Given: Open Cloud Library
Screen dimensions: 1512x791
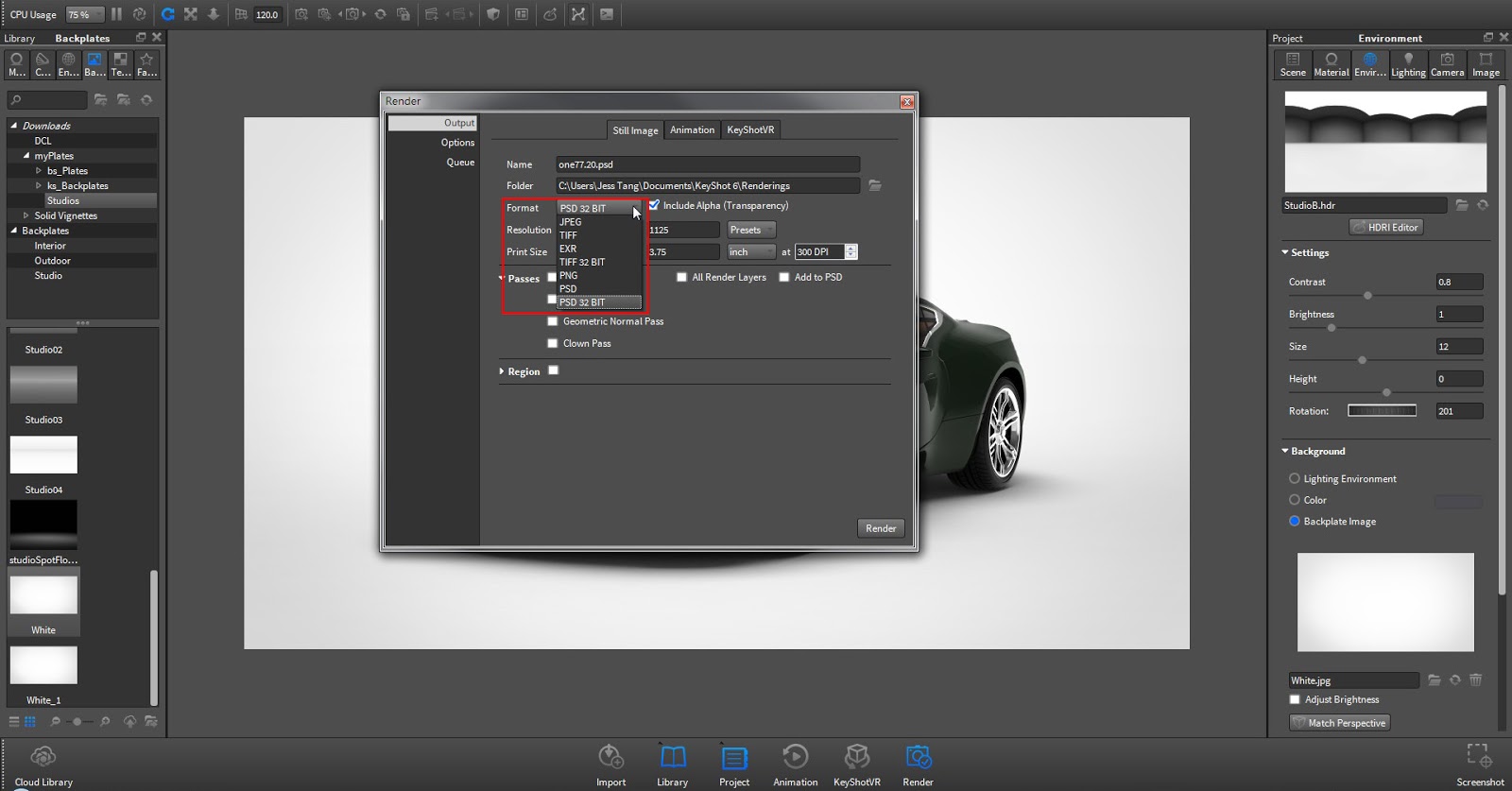Looking at the screenshot, I should click(43, 764).
